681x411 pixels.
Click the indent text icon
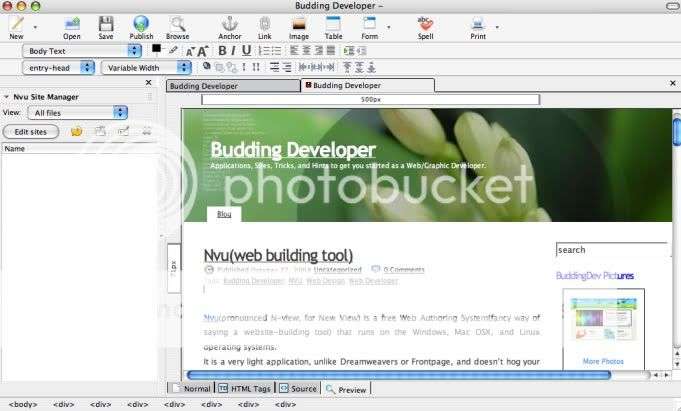(349, 51)
